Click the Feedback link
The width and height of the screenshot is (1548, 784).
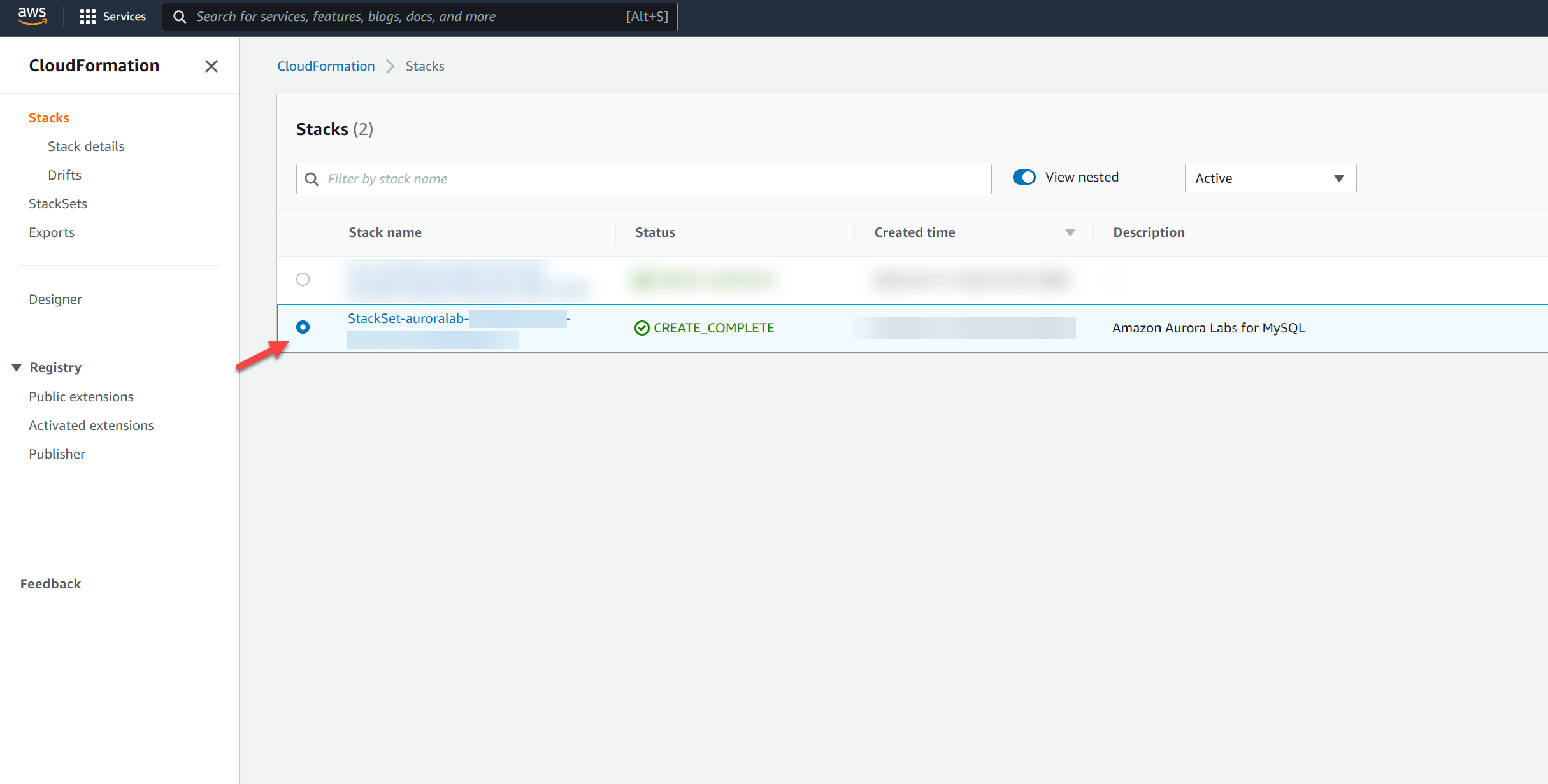tap(50, 584)
